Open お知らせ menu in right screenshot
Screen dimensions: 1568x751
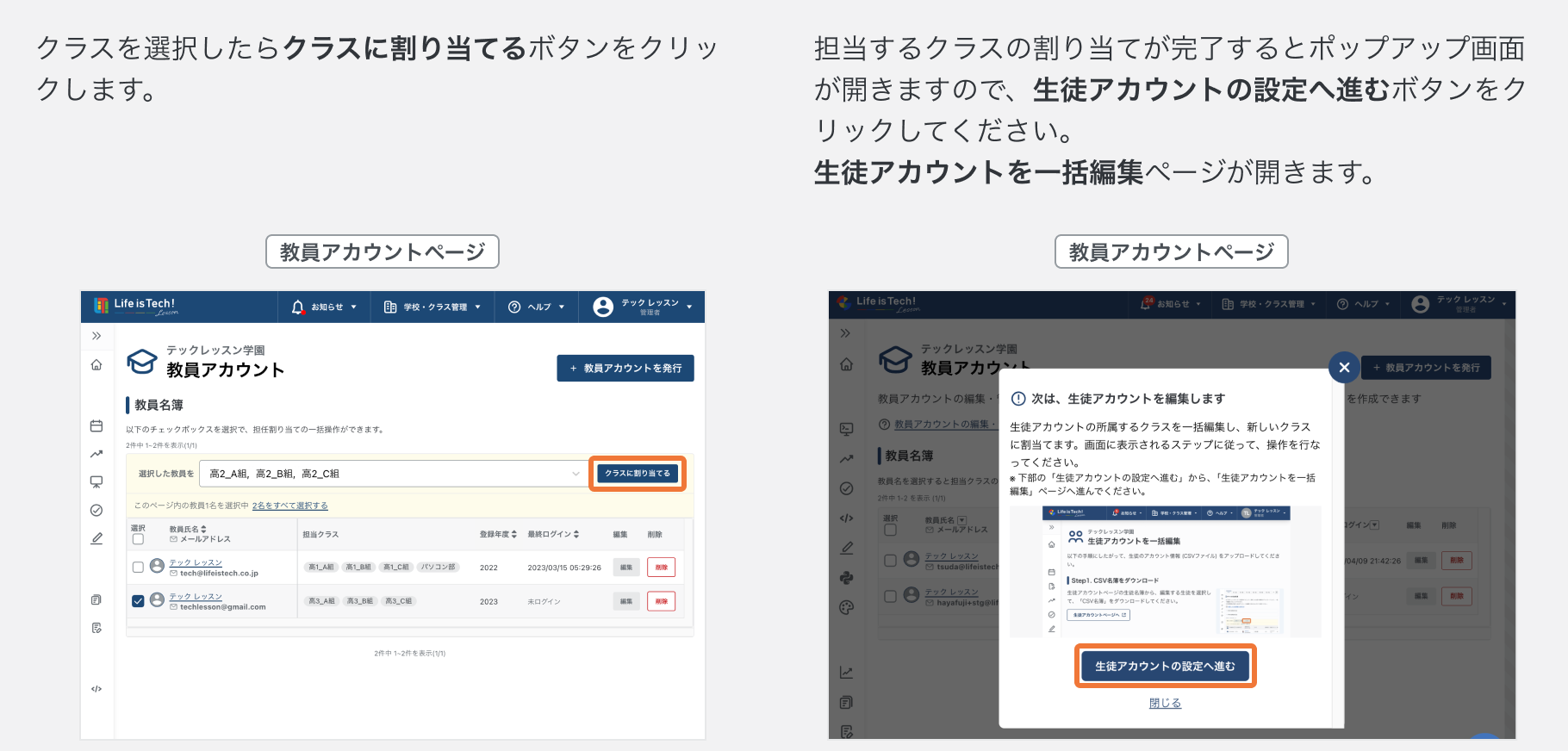tap(1171, 304)
